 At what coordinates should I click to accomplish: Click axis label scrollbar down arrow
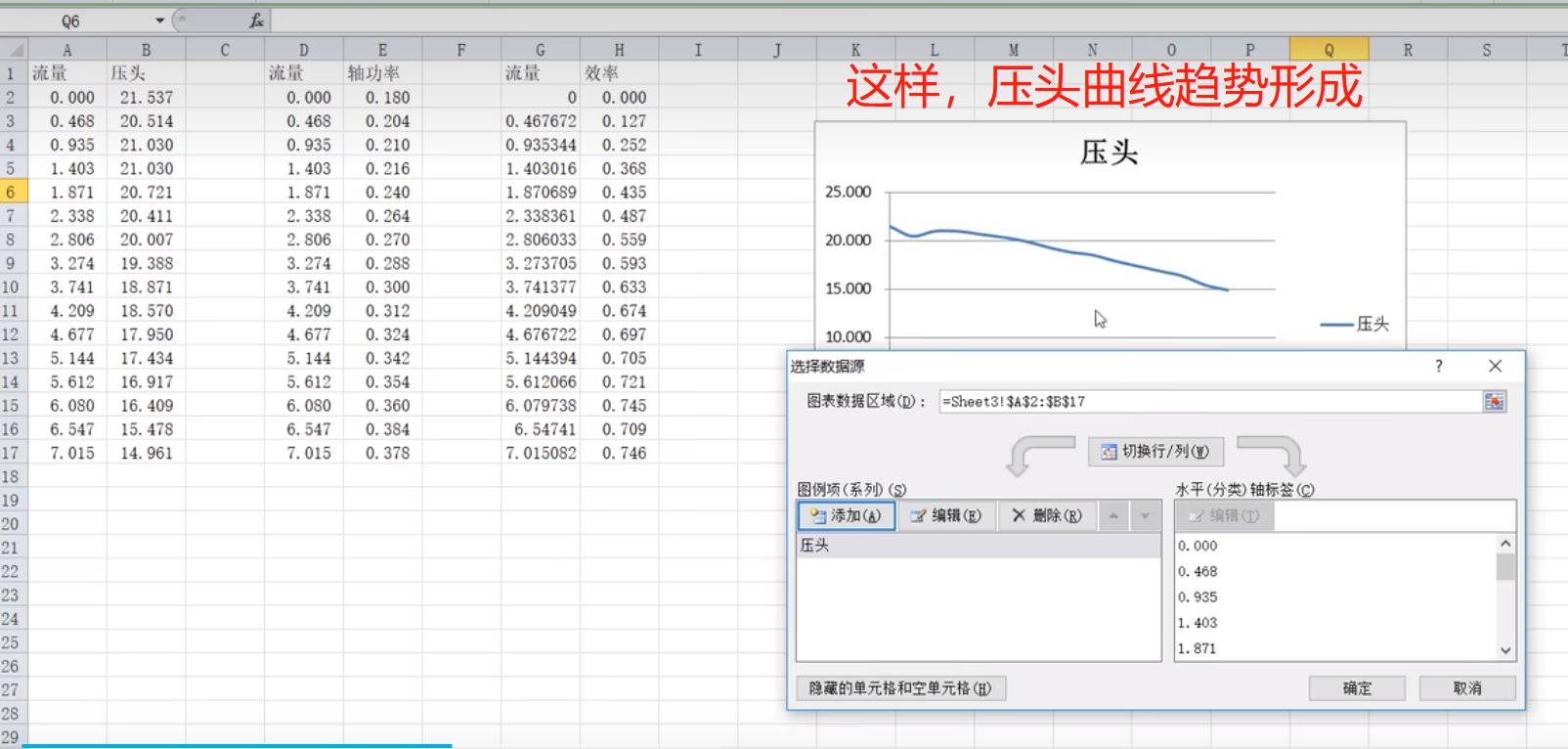(1505, 650)
